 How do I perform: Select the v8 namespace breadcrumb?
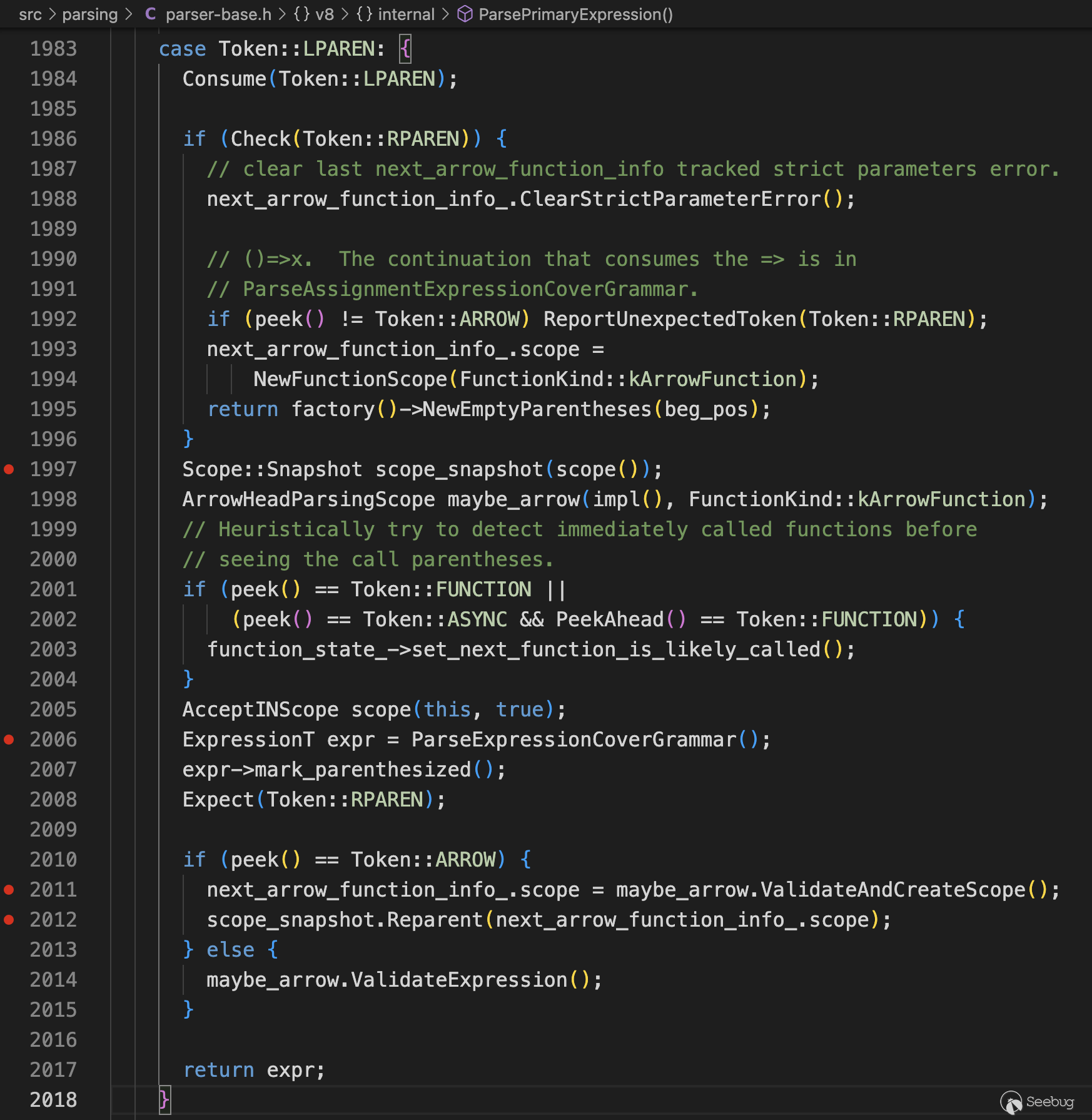pyautogui.click(x=324, y=14)
